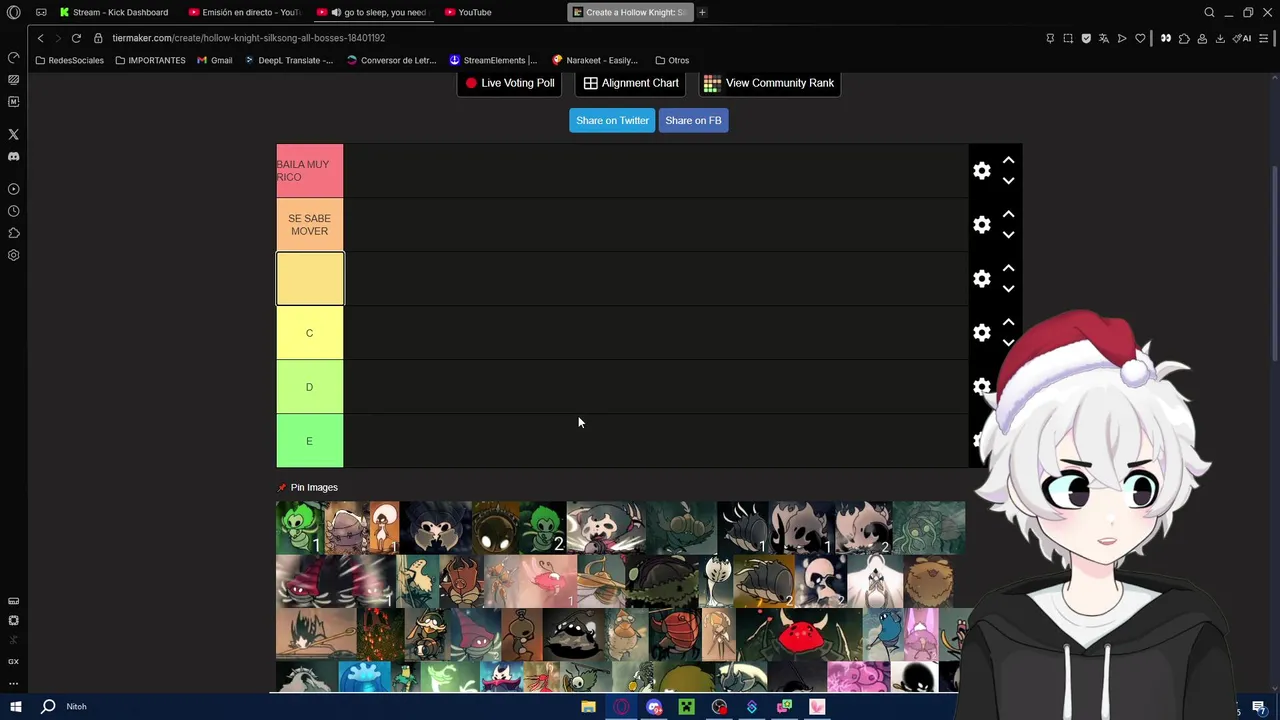Open the Opera main menu logo
1280x720 pixels.
[13, 12]
